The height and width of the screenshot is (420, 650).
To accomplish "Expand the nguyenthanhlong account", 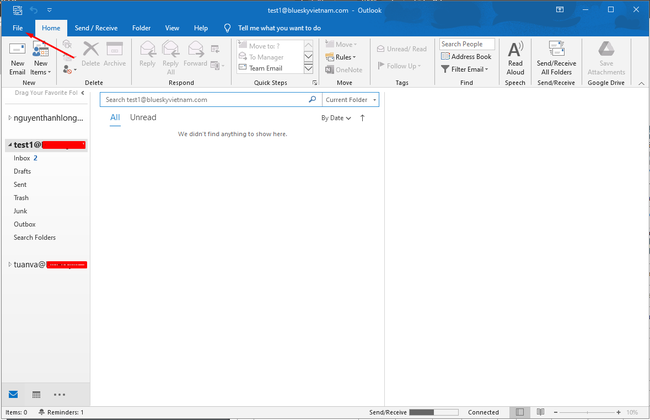I will (10, 118).
